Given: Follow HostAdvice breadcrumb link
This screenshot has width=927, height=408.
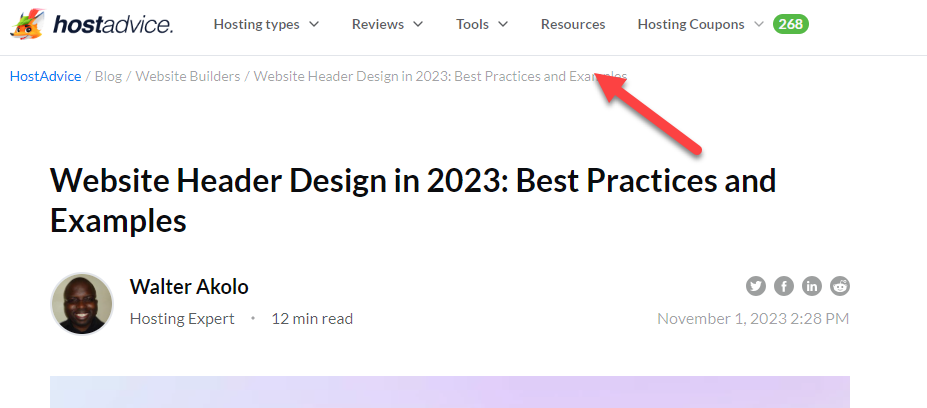Looking at the screenshot, I should [x=46, y=76].
